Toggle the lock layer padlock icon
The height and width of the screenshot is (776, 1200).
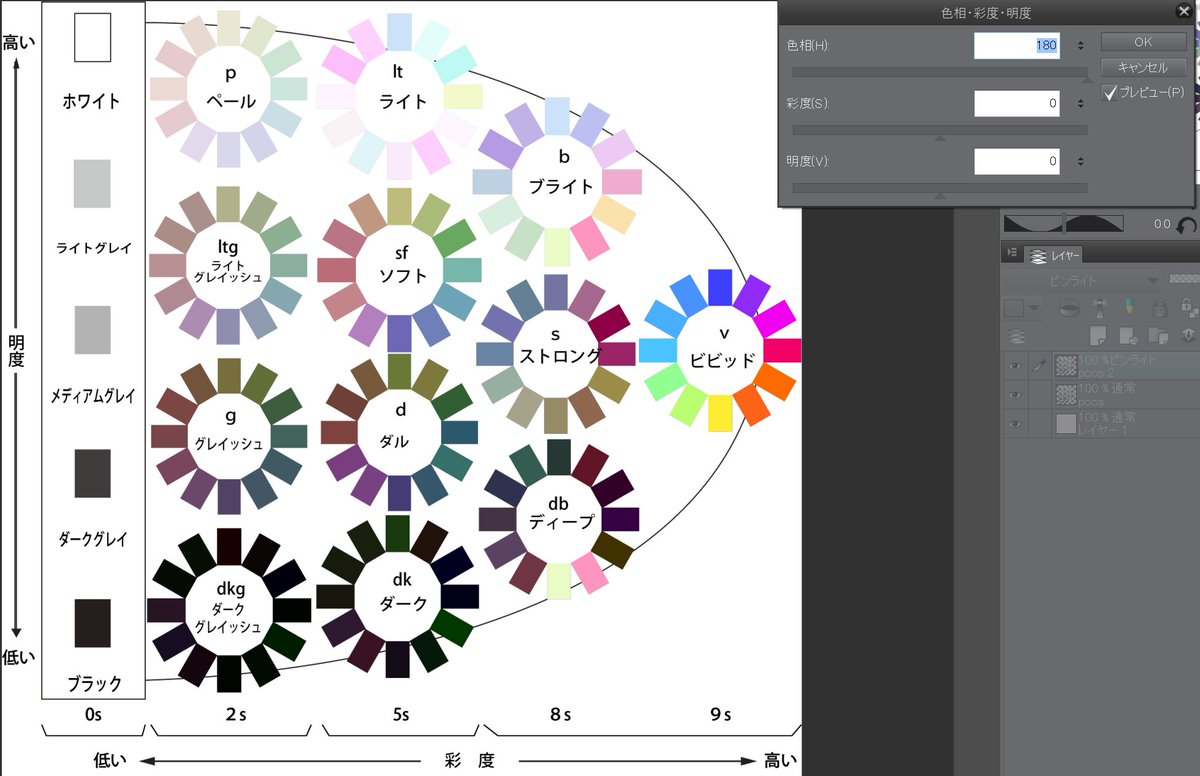1160,308
